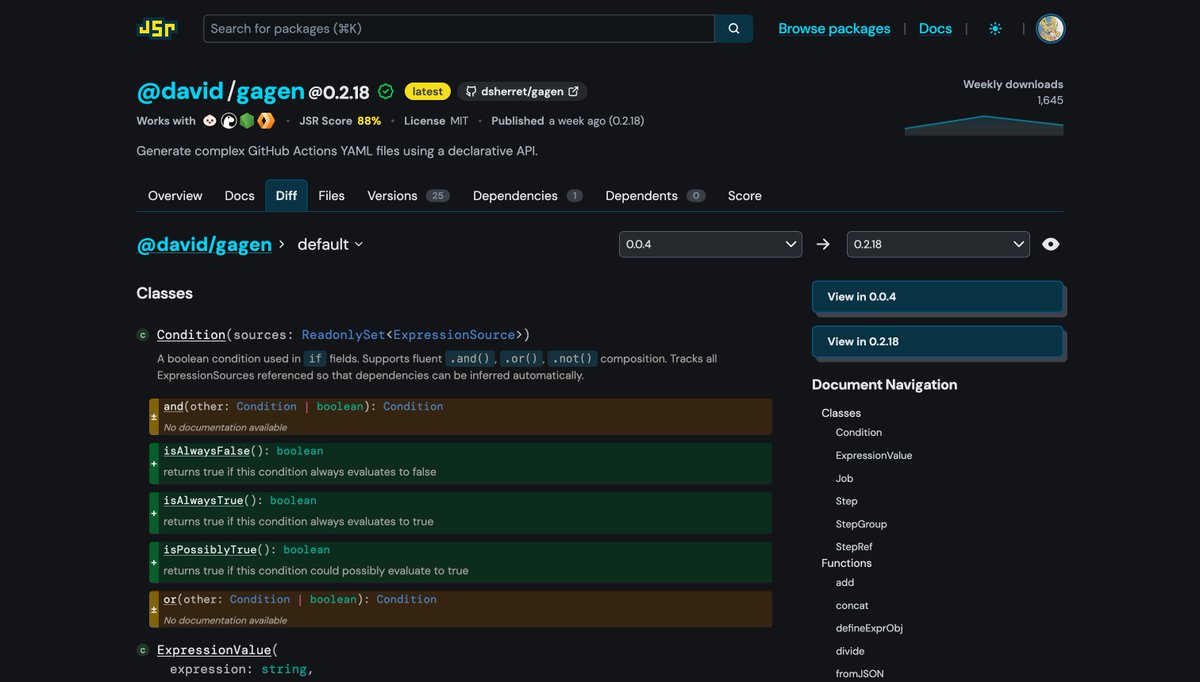
Task: Click the and method name
Action: click(174, 407)
